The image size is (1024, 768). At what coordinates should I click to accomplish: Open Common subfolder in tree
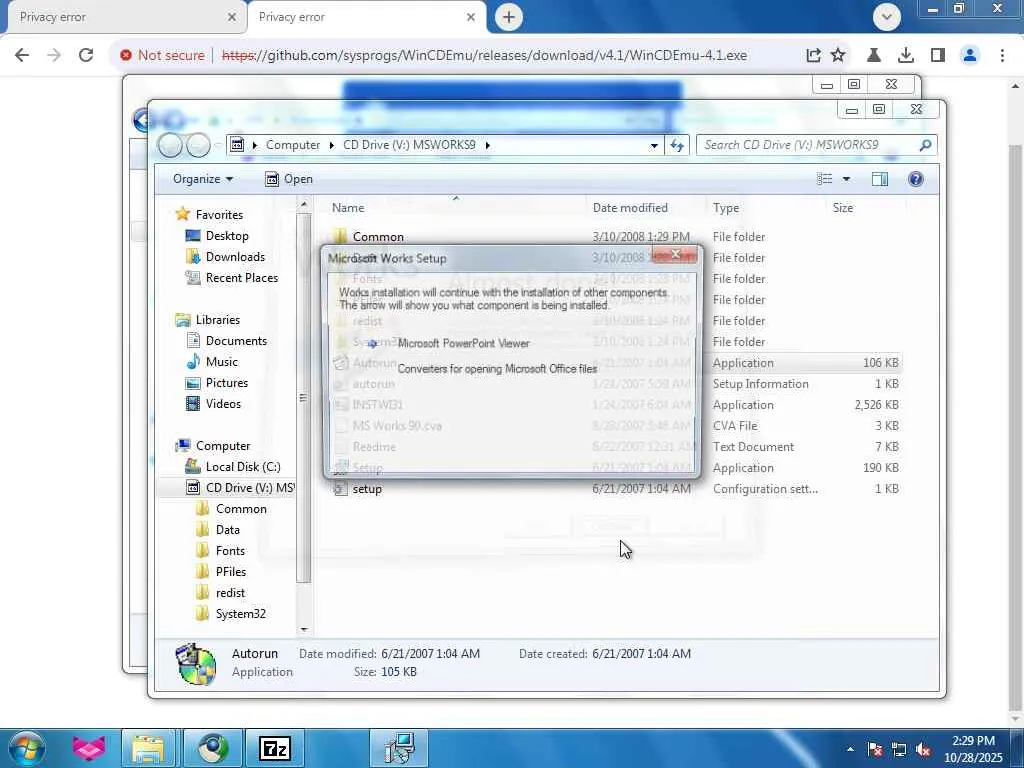(x=241, y=509)
